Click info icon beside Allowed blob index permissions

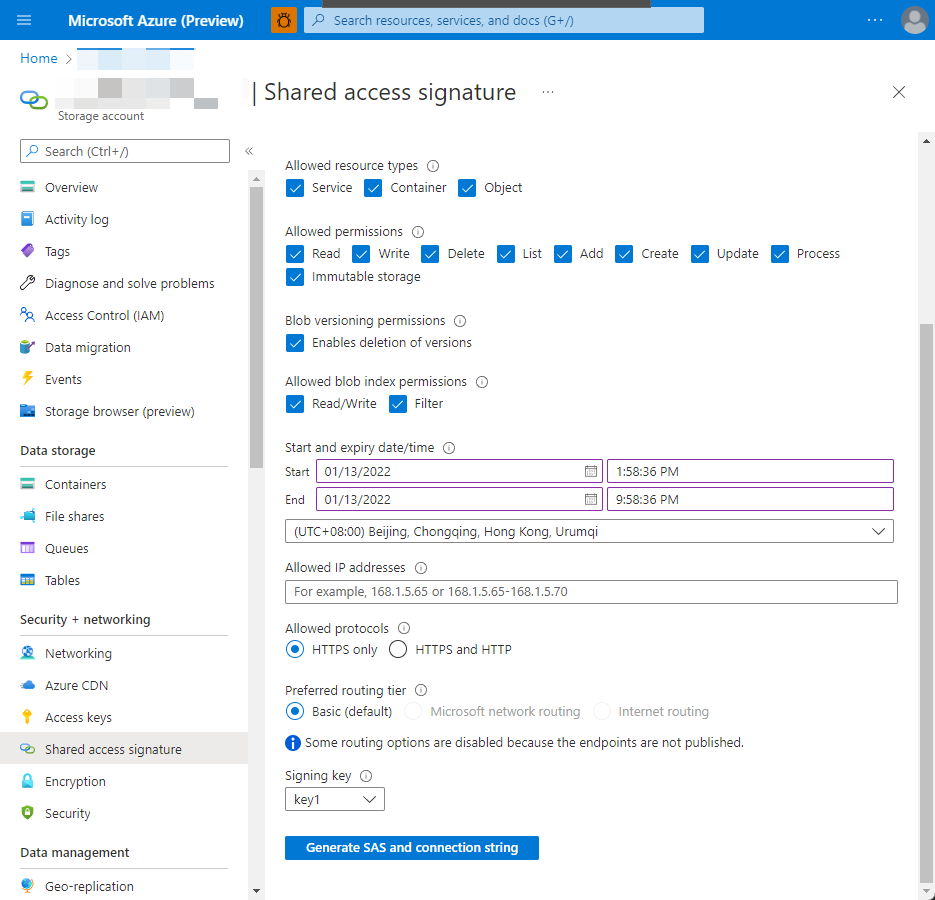pyautogui.click(x=482, y=382)
